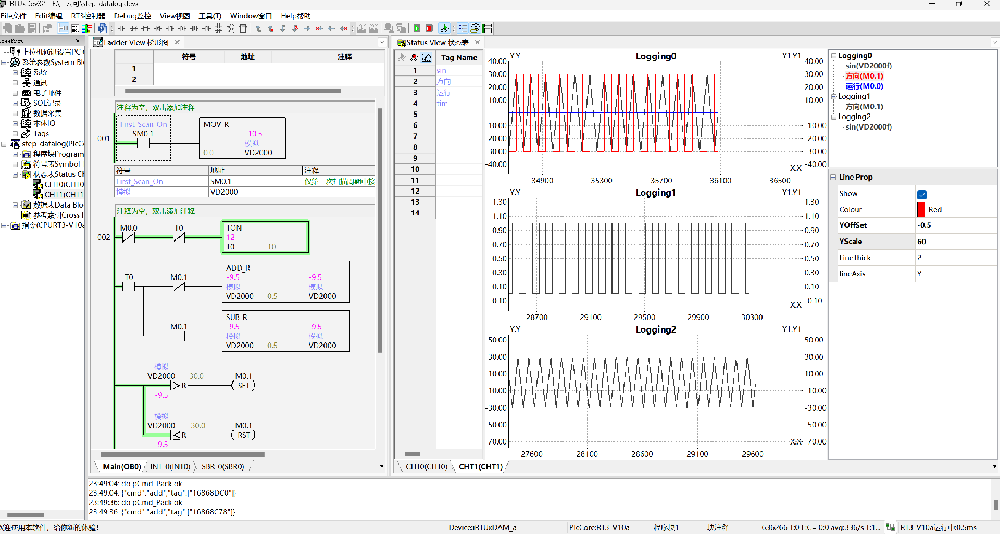Screen dimensions: 1000x534
Task: Switch to the CHT0 tab at bottom
Action: [x=425, y=467]
